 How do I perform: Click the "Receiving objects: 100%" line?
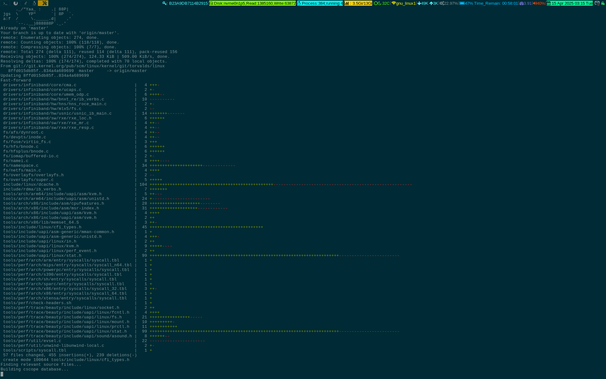[85, 56]
